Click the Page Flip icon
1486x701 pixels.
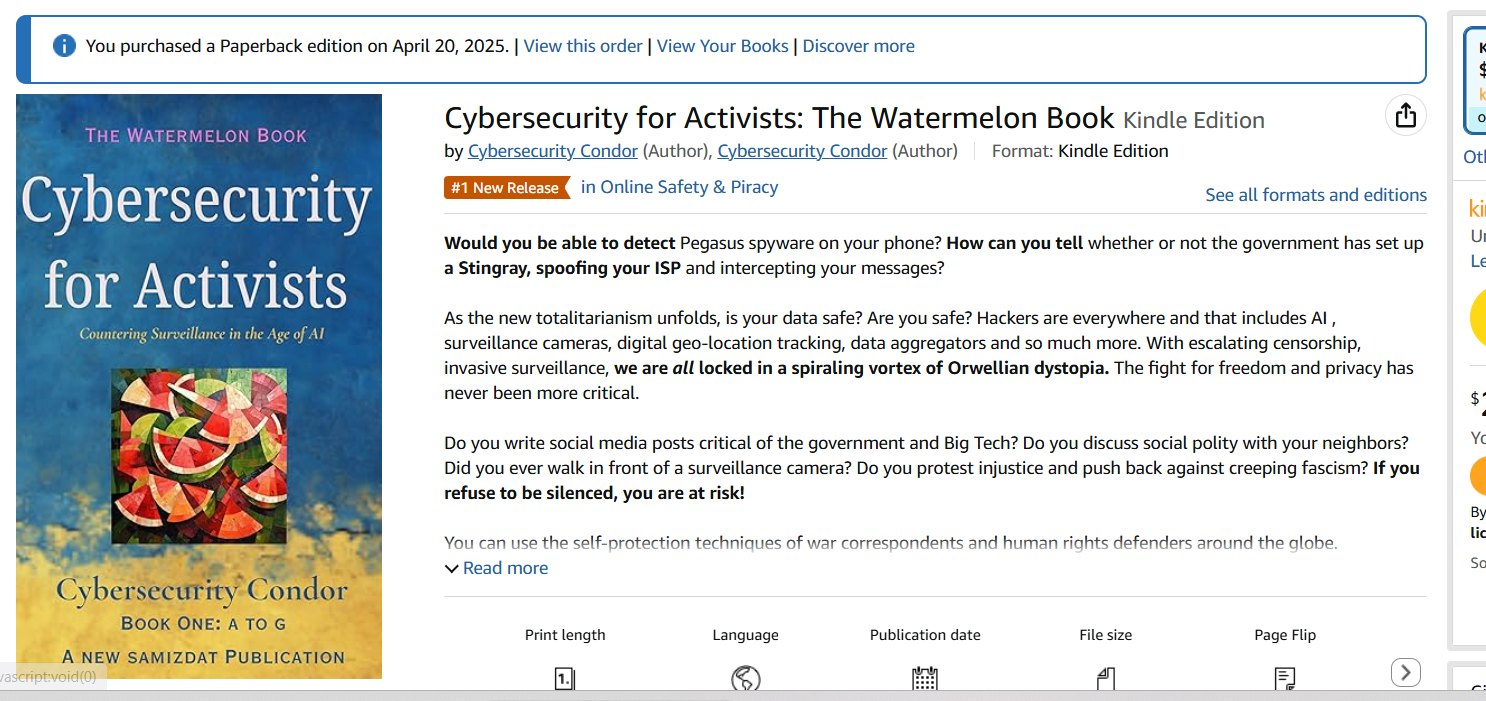1285,680
